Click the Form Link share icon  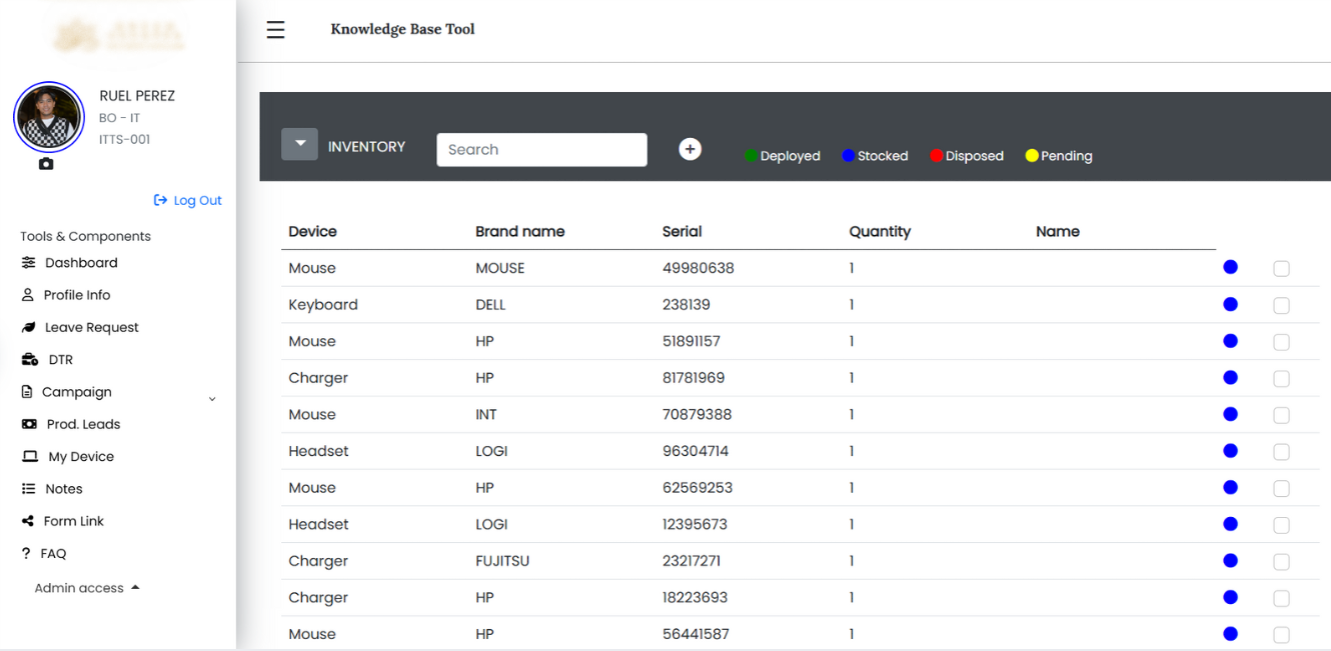(x=28, y=521)
